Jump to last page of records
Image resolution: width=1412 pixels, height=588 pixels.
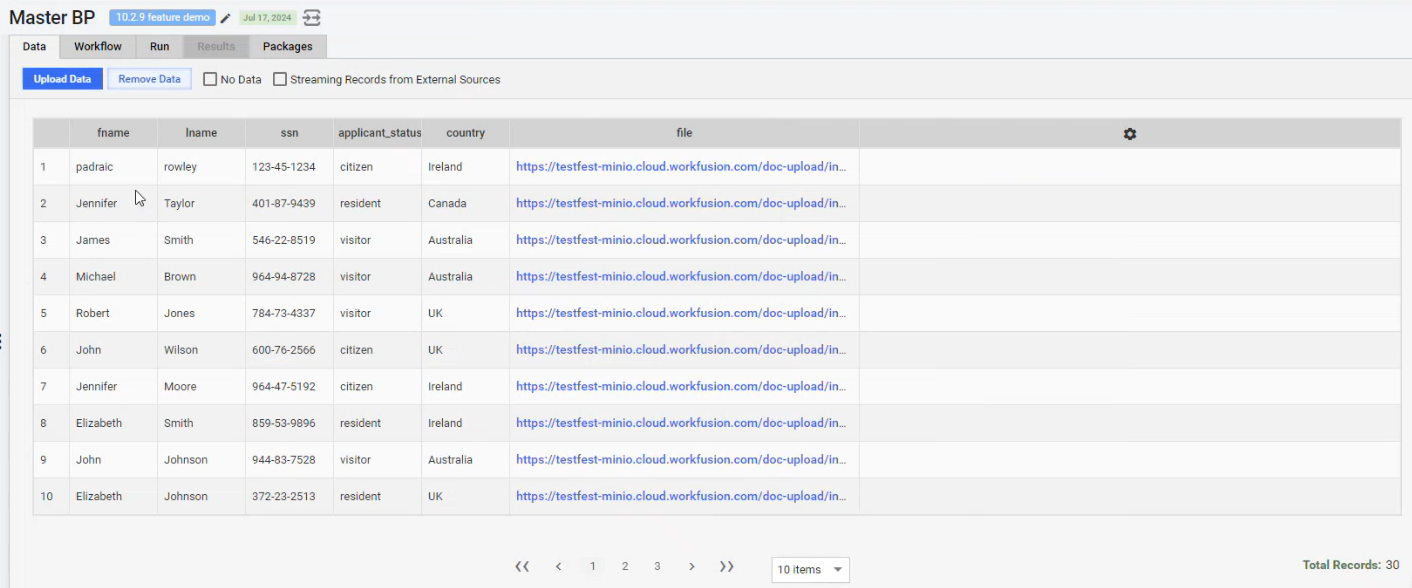click(727, 567)
